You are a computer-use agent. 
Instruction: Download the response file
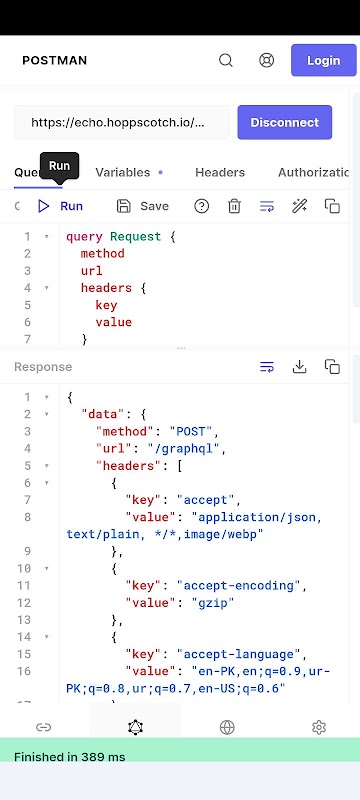tap(299, 367)
